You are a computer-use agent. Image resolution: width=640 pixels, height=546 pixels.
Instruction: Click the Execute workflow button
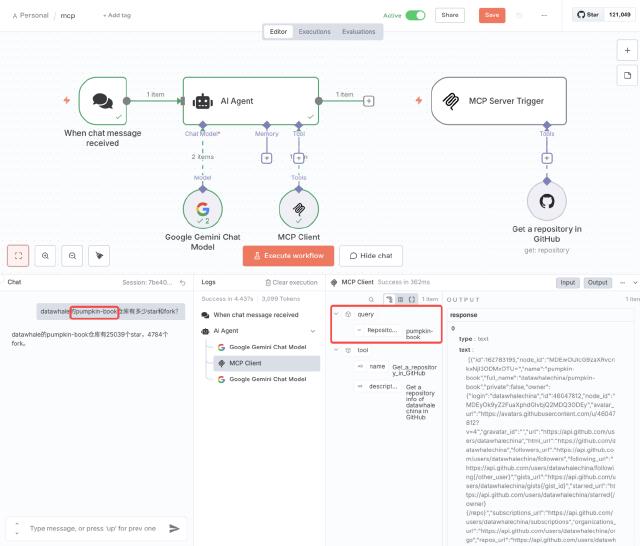click(288, 256)
